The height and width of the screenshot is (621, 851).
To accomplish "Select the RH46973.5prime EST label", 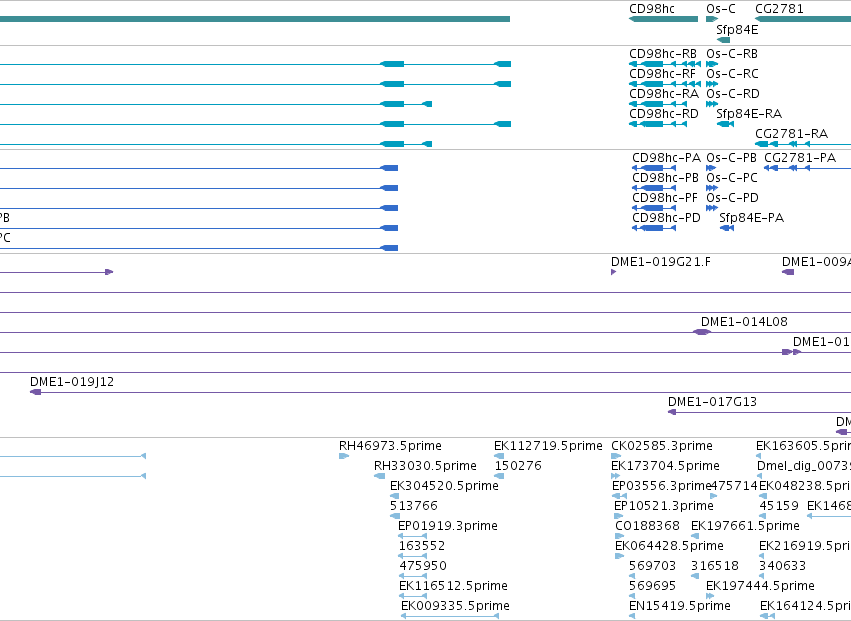I will (x=390, y=446).
